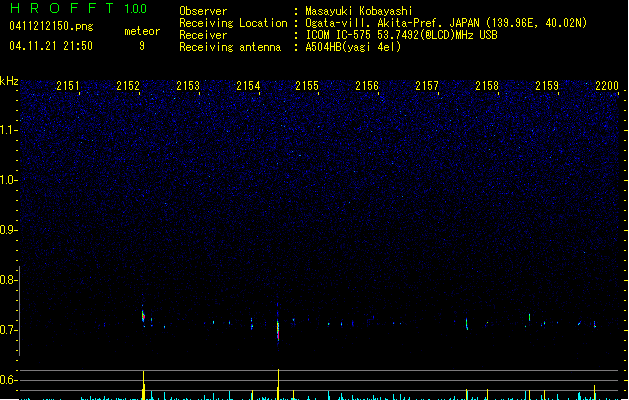Click the ICOM IC-575 receiver text
The width and height of the screenshot is (629, 400).
pyautogui.click(x=401, y=35)
